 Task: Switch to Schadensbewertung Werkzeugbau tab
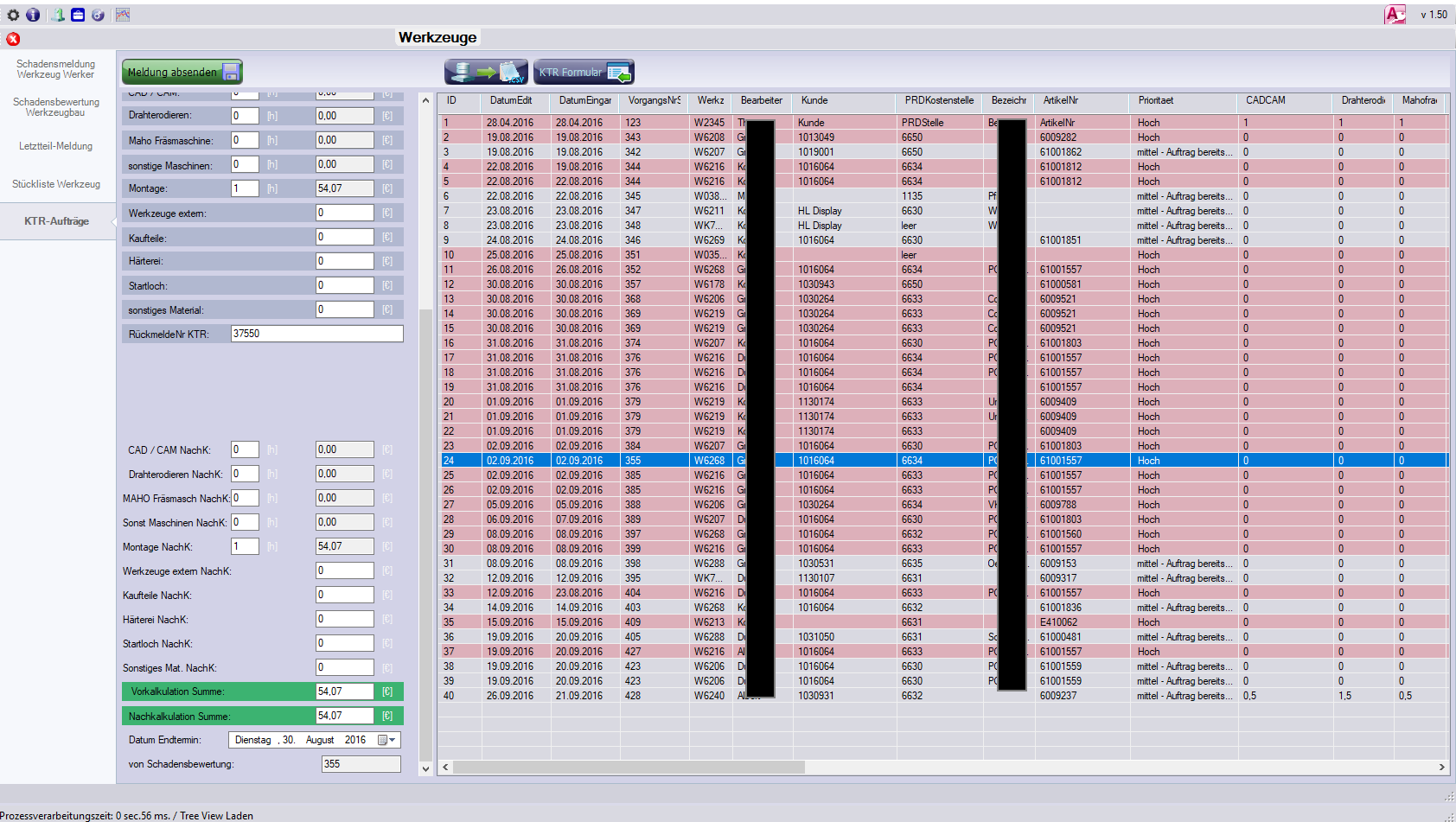[x=56, y=107]
